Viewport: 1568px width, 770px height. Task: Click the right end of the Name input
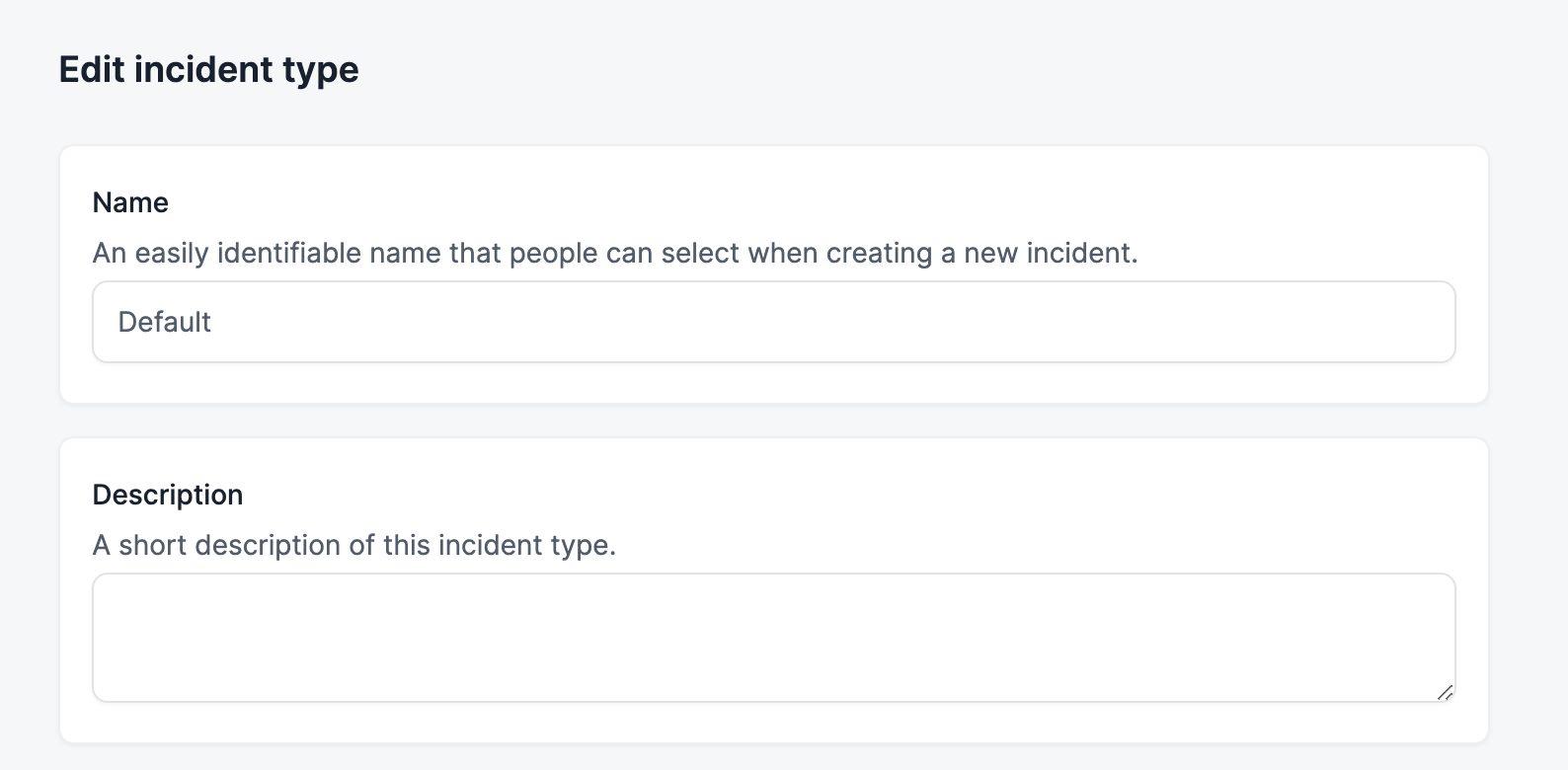[x=1422, y=322]
